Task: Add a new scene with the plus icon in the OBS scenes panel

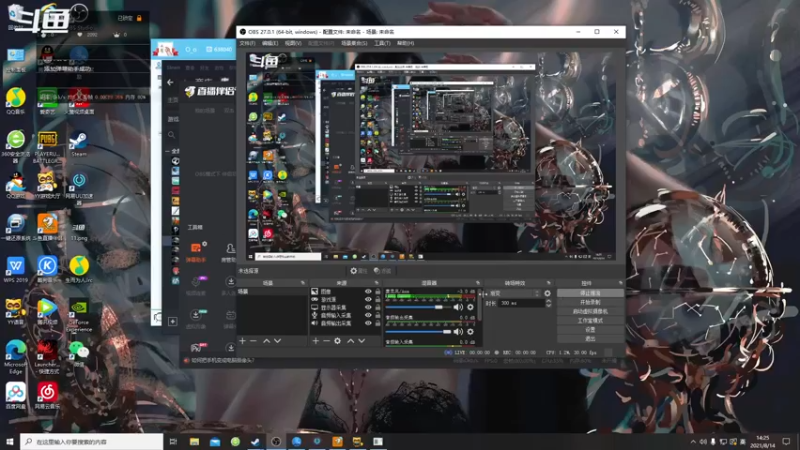Action: pyautogui.click(x=242, y=341)
